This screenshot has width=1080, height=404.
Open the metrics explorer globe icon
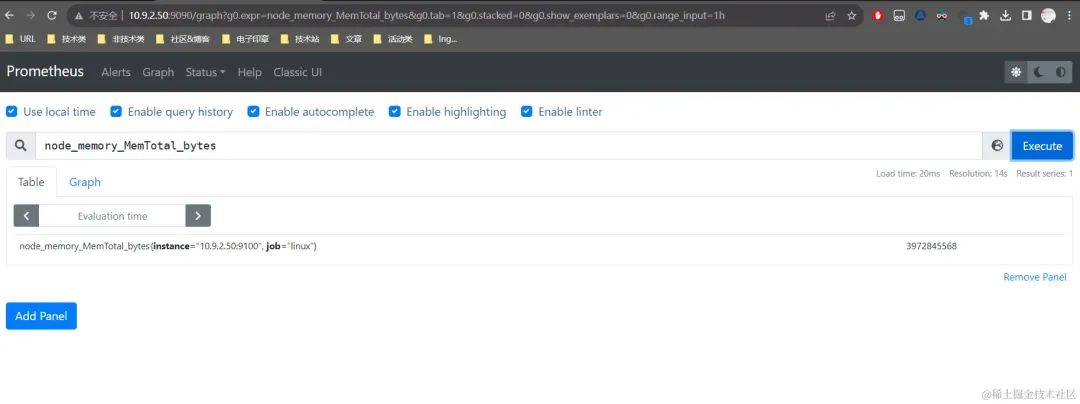click(x=997, y=146)
